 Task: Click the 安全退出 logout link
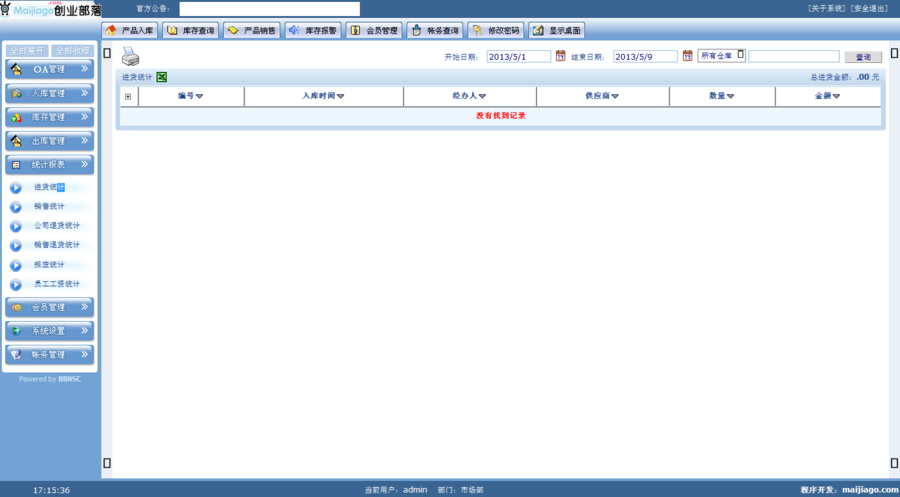[x=869, y=9]
